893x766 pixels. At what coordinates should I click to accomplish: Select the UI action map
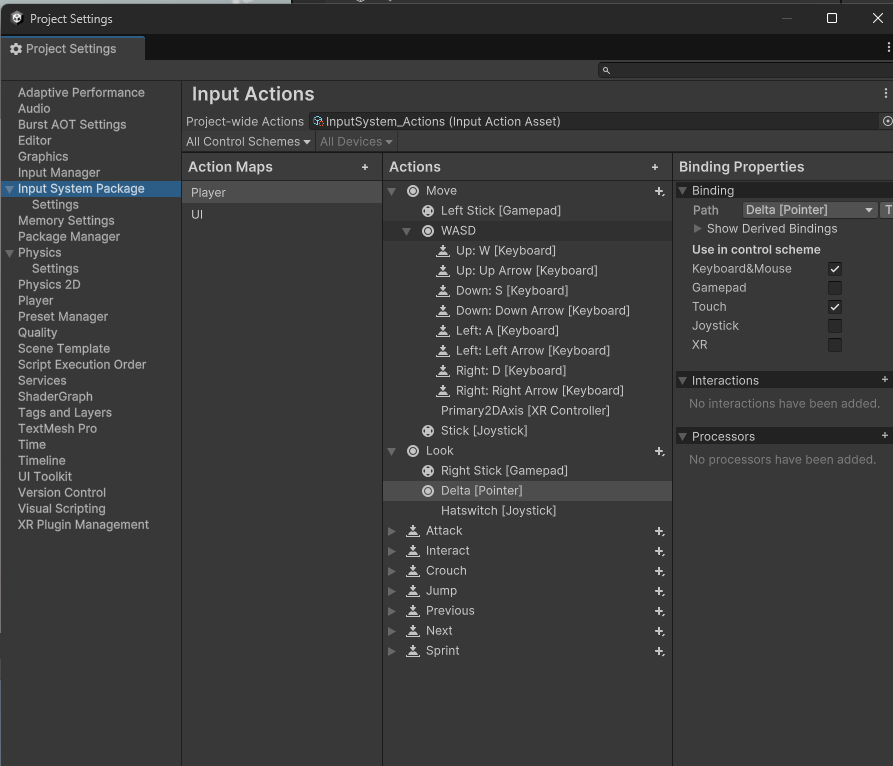[197, 215]
